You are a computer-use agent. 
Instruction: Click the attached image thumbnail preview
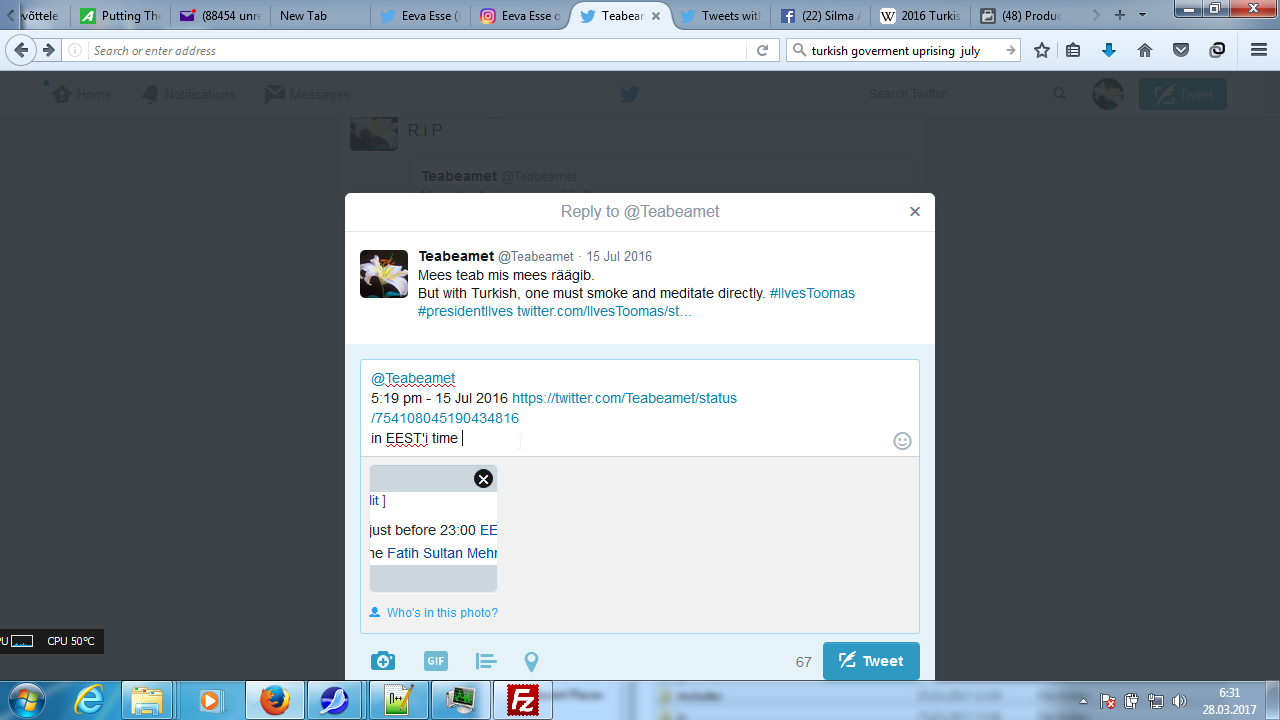(x=433, y=528)
